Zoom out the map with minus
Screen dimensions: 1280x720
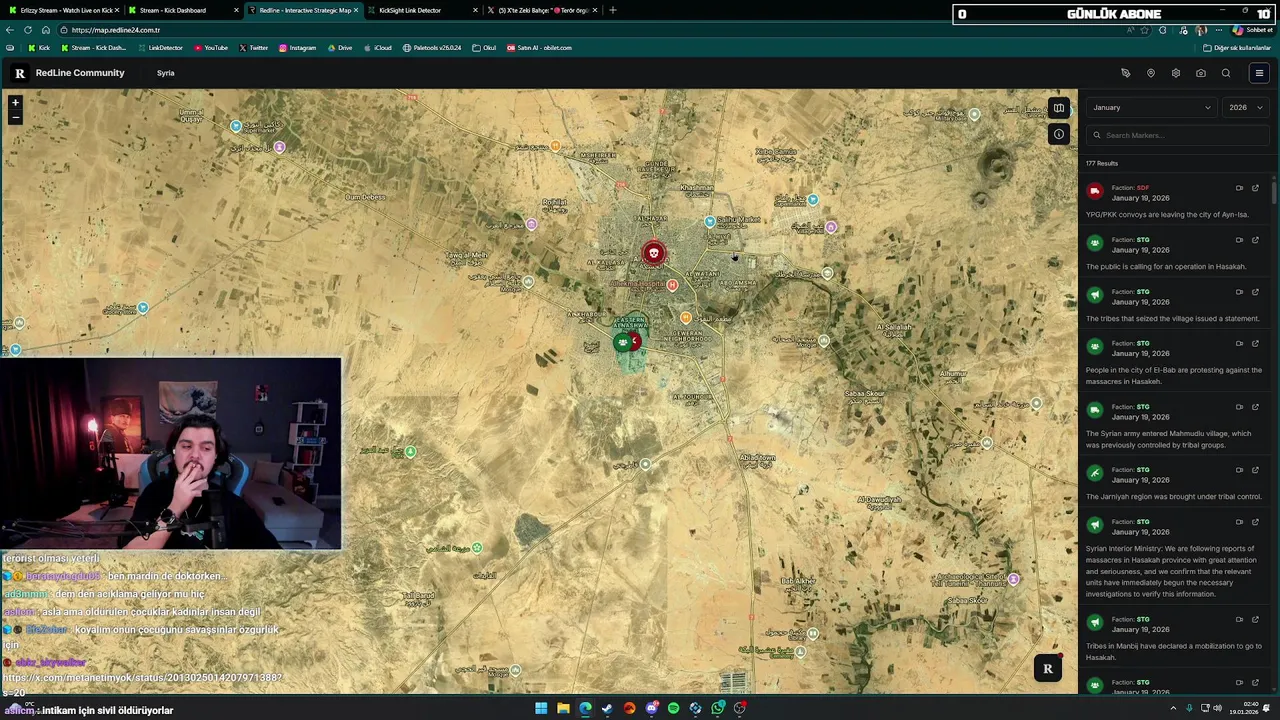coord(15,117)
